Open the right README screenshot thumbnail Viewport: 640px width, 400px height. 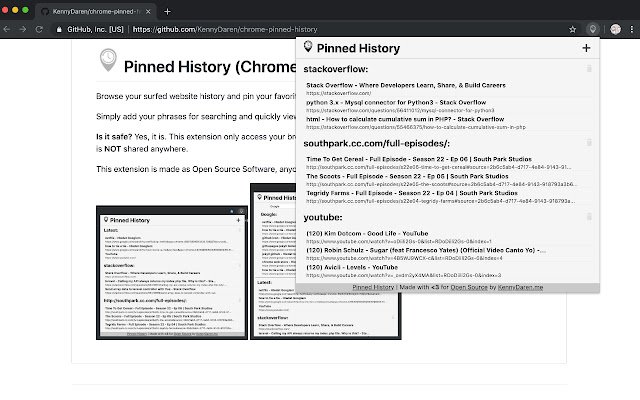click(x=326, y=261)
